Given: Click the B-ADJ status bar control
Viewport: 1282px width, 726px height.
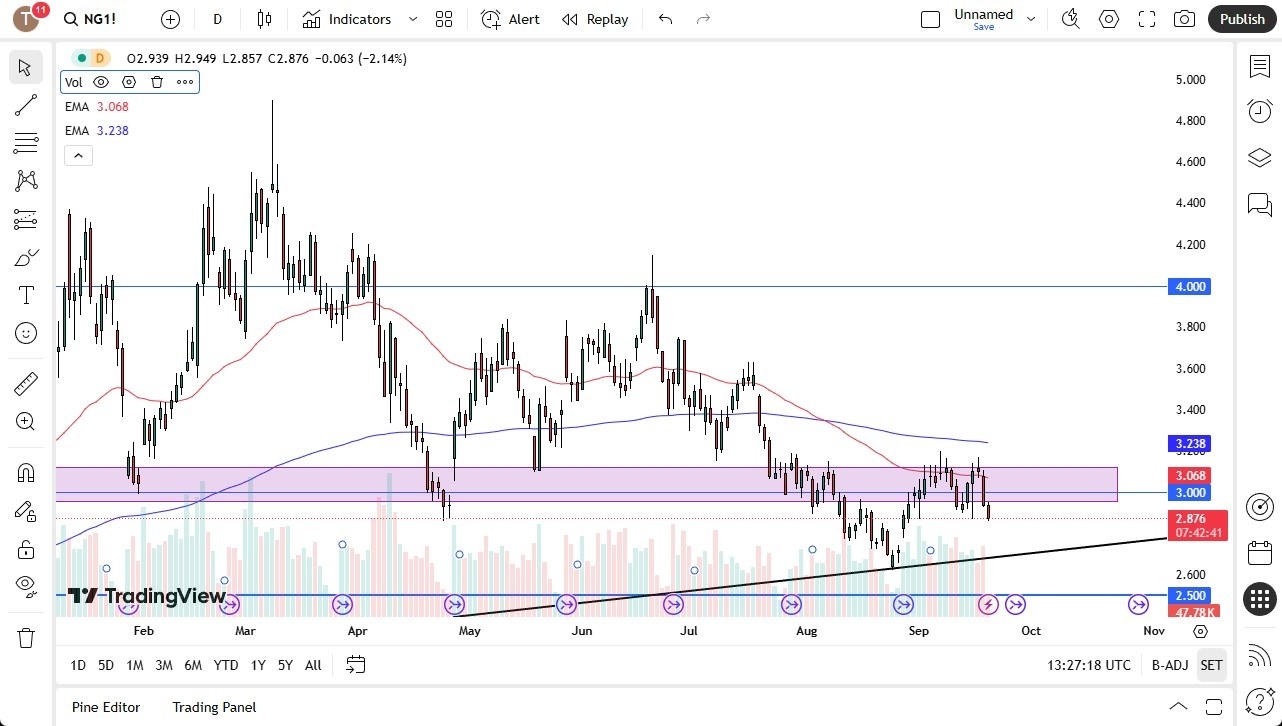Looking at the screenshot, I should click(x=1169, y=664).
